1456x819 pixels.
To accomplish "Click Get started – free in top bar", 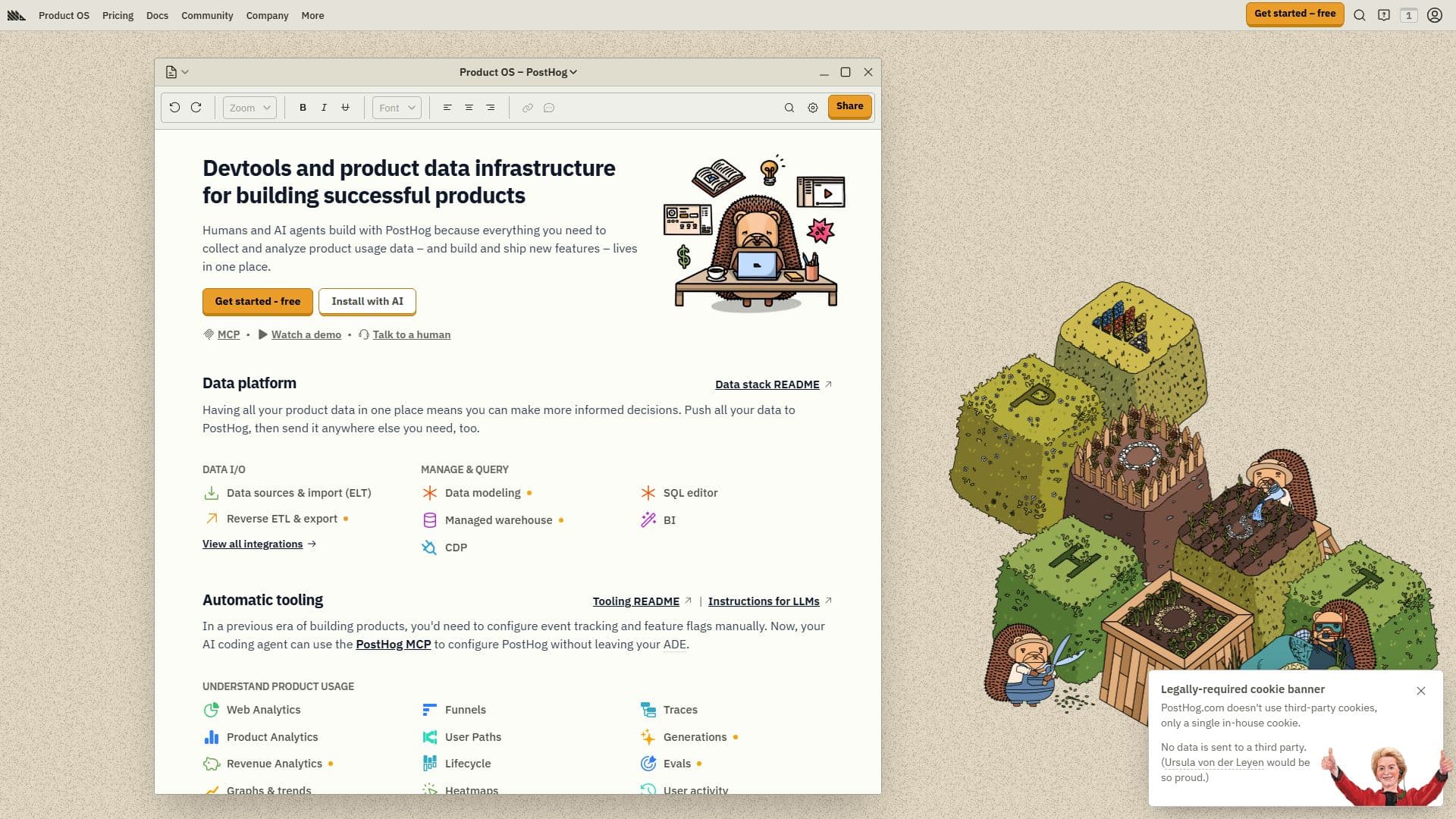I will click(x=1294, y=14).
